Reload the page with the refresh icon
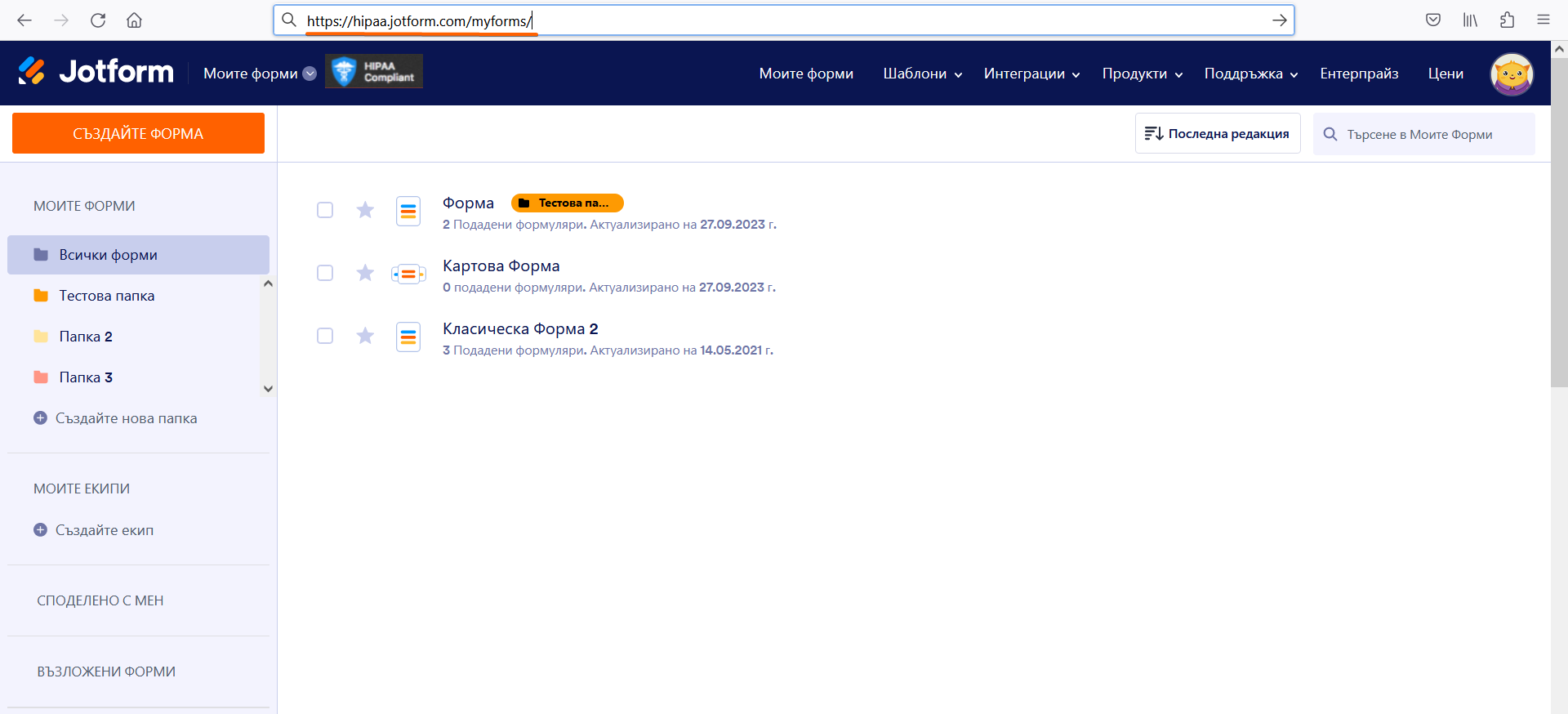The image size is (1568, 714). click(98, 20)
